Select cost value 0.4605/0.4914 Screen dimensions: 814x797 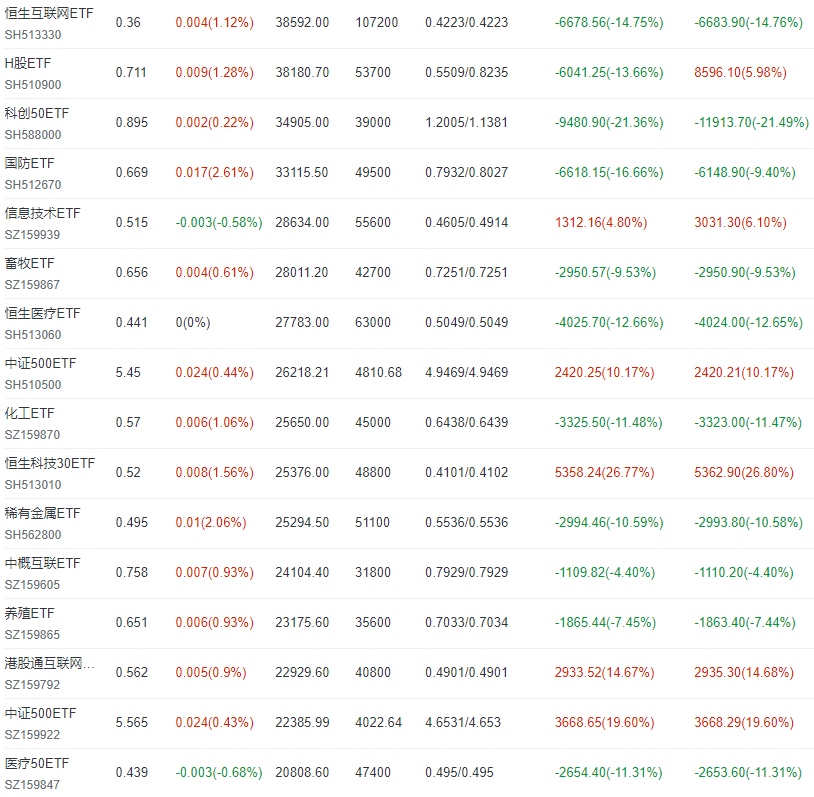(x=466, y=223)
